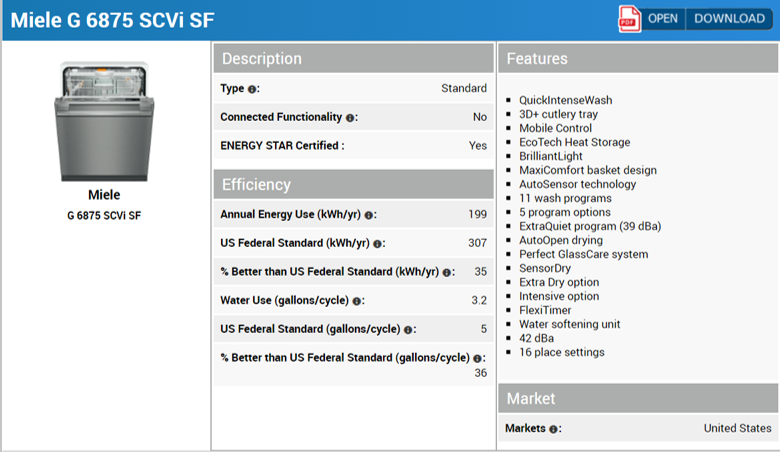Open info icon for US Federal Standard kWh/yr
The image size is (780, 452).
tap(378, 244)
